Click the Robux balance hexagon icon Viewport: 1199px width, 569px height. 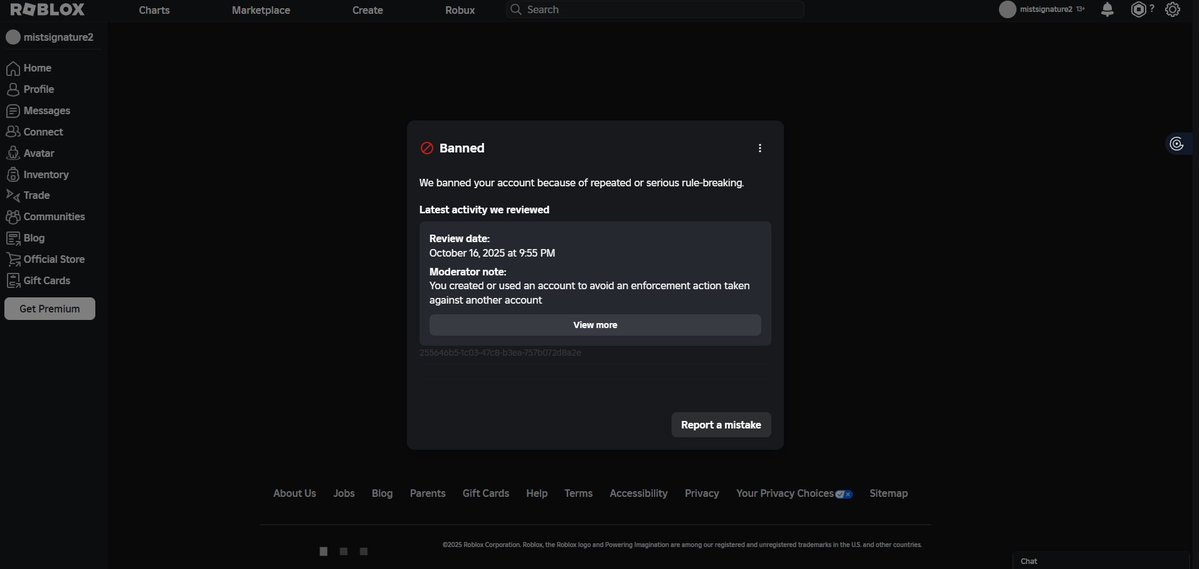(1138, 10)
